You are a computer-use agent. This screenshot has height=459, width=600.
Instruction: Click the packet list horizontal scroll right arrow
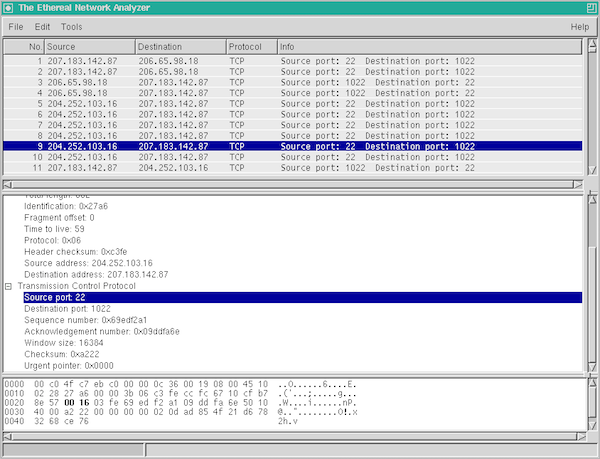578,184
